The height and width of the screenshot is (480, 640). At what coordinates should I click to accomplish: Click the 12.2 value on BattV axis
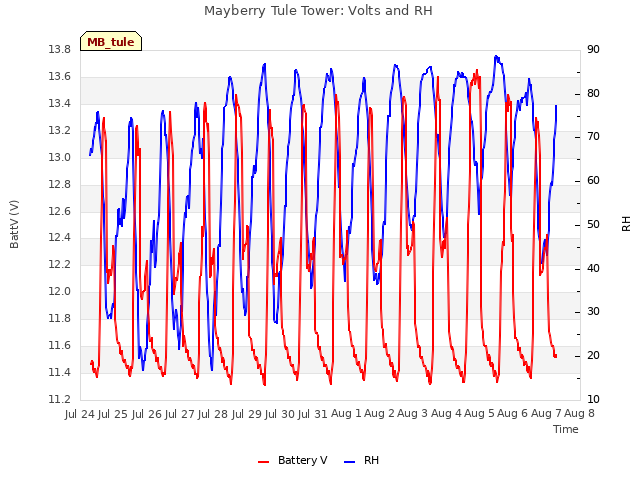tap(59, 264)
